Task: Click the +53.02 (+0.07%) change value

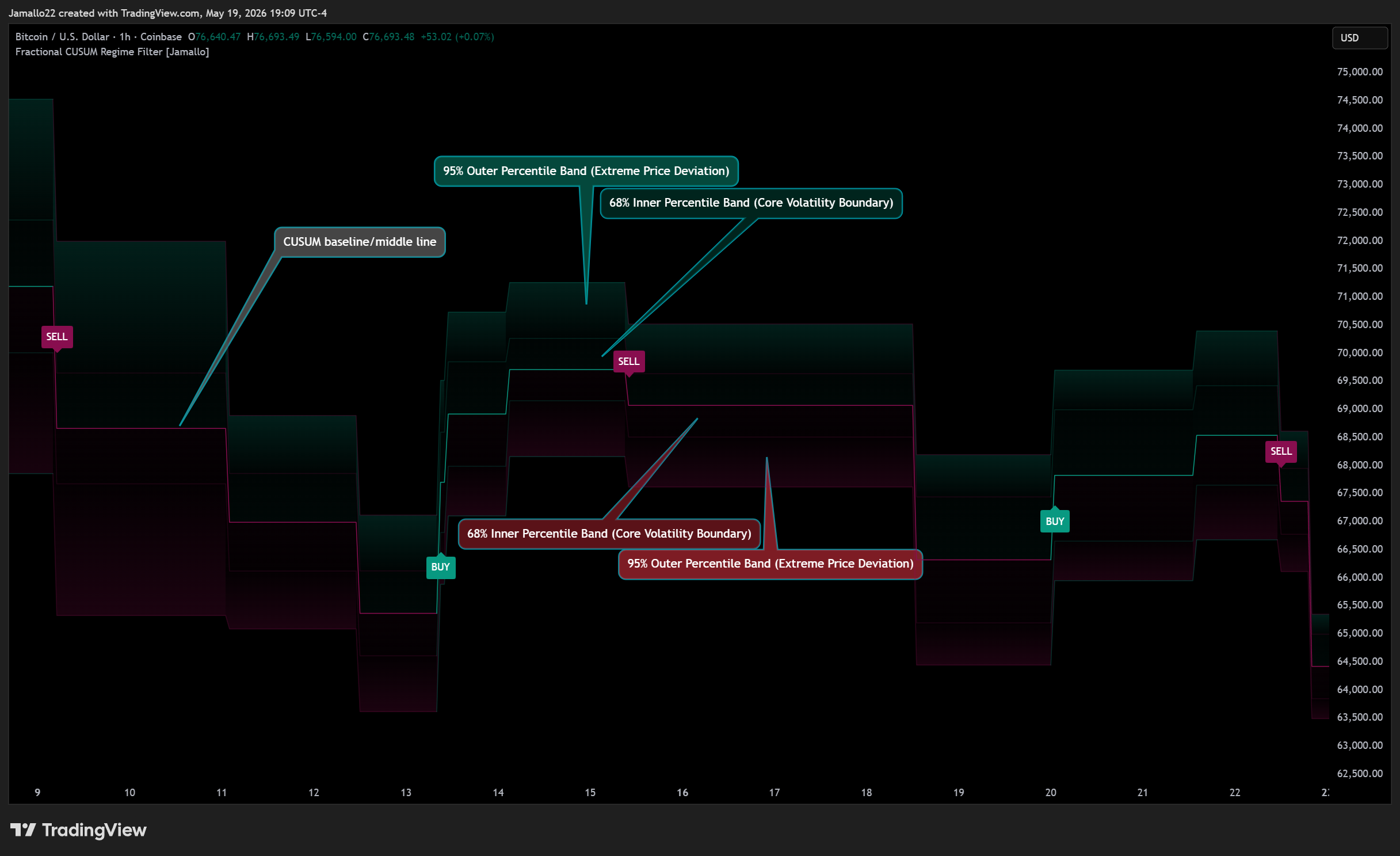Action: tap(457, 37)
